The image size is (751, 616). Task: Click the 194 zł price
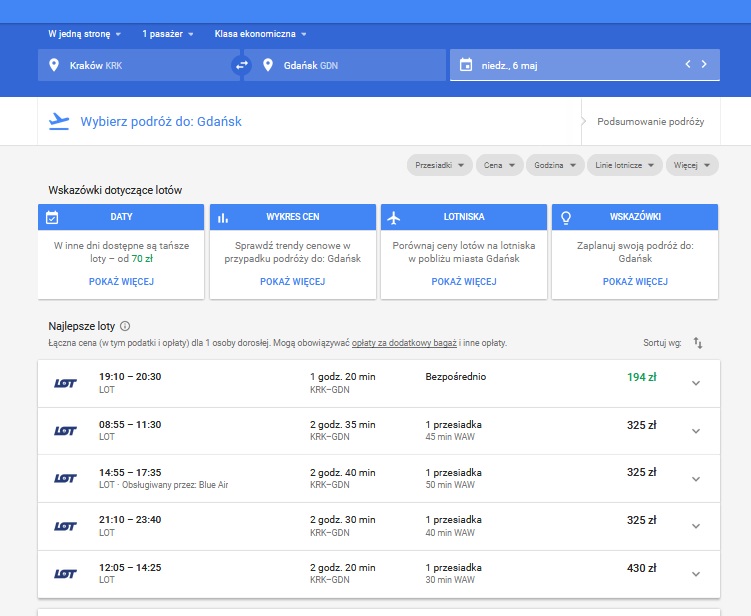[642, 377]
